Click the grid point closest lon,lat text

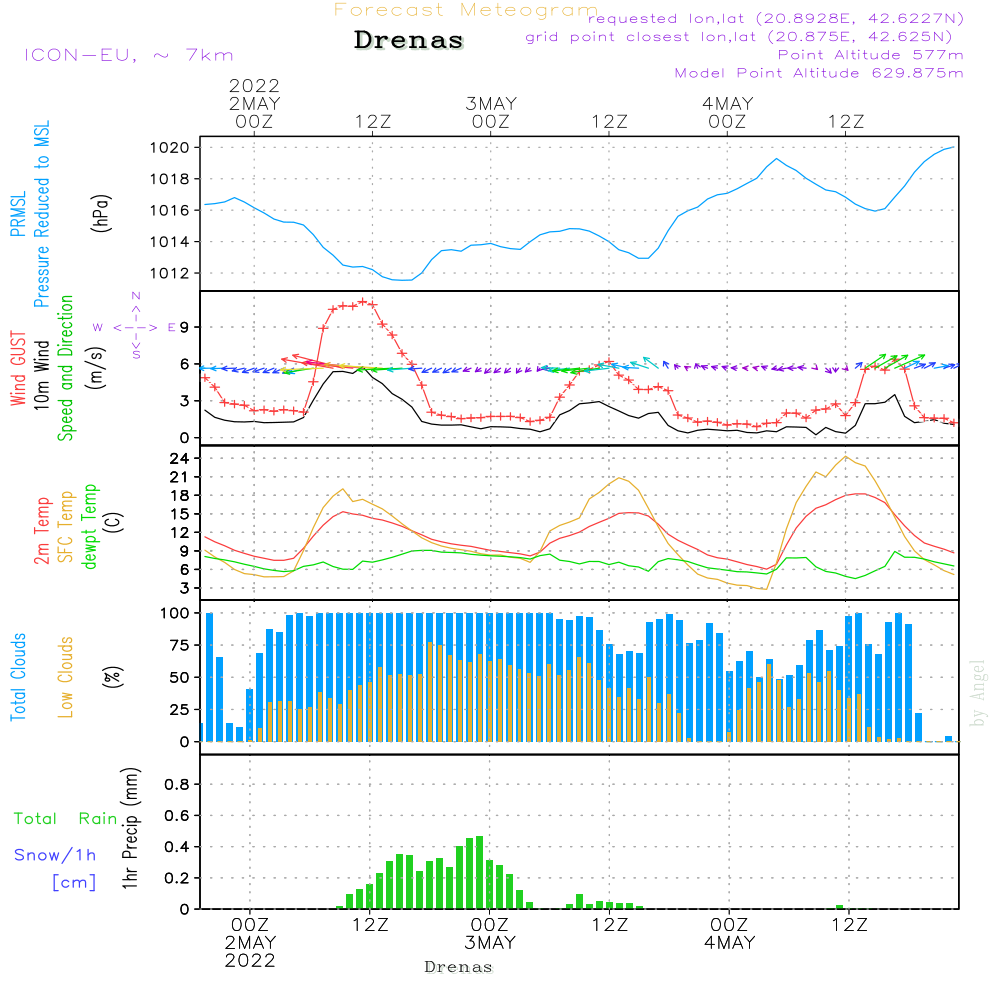[x=739, y=37]
